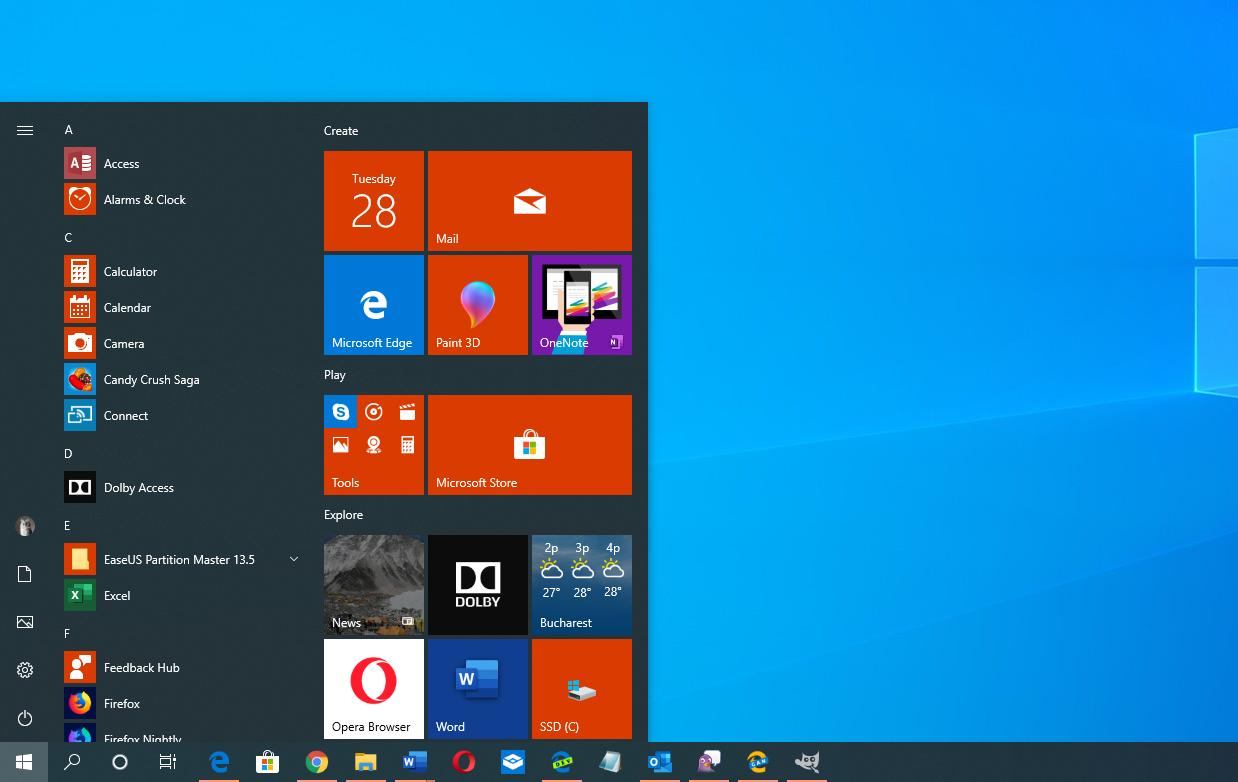Open Candy Crush Saga
The width and height of the screenshot is (1238, 782).
point(180,380)
